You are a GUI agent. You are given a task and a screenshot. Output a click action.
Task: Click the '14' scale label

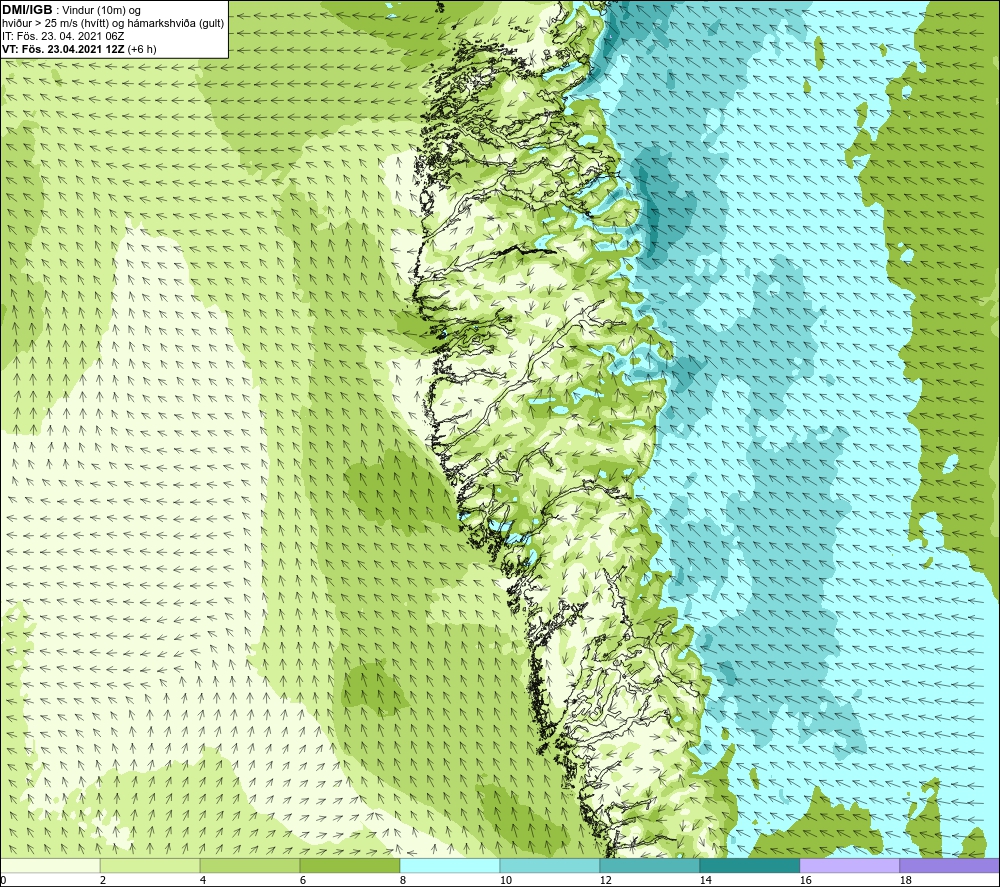click(705, 881)
